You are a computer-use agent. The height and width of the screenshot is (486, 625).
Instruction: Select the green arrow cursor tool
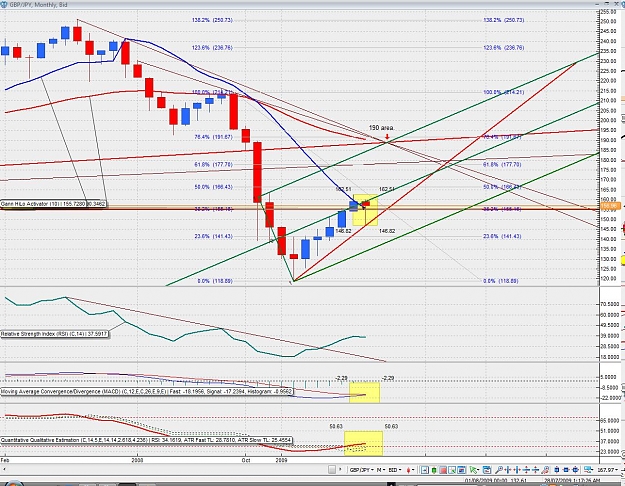(x=474, y=470)
